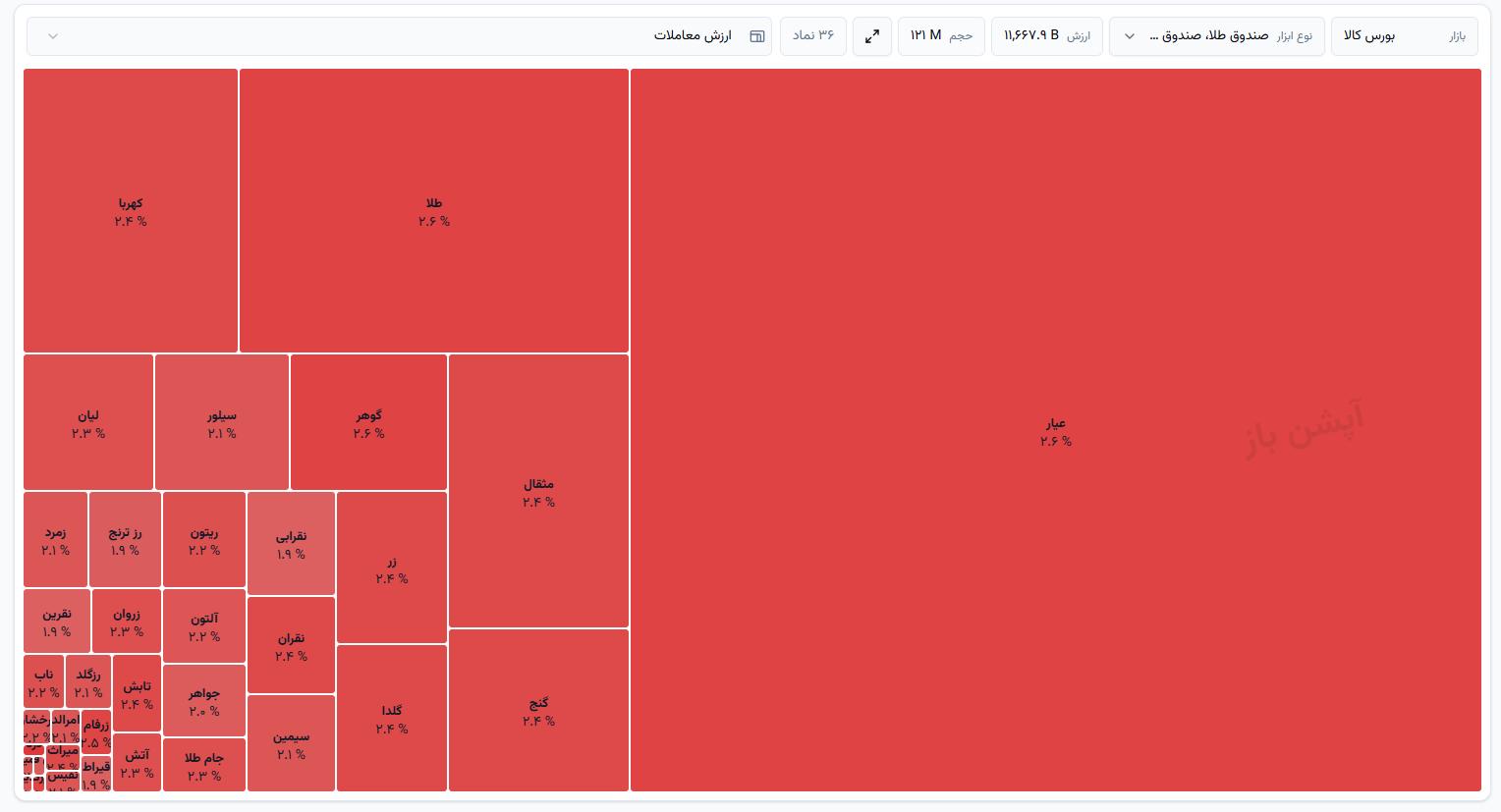This screenshot has height=812, width=1501.
Task: Select the لیان treemap tile
Action: click(x=88, y=422)
